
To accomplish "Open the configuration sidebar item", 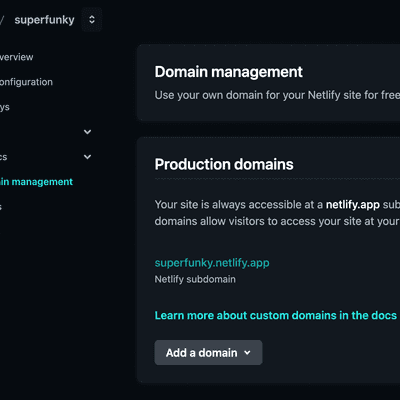I will coord(26,82).
